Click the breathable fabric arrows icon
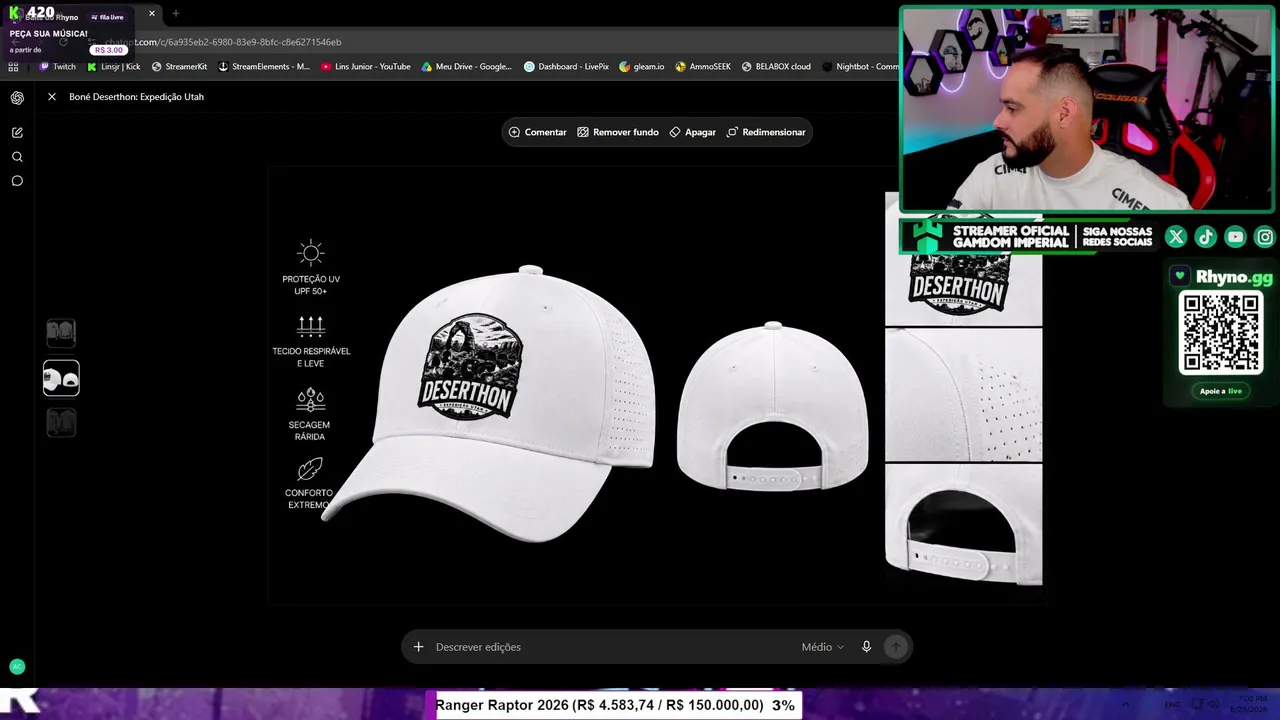 tap(311, 326)
